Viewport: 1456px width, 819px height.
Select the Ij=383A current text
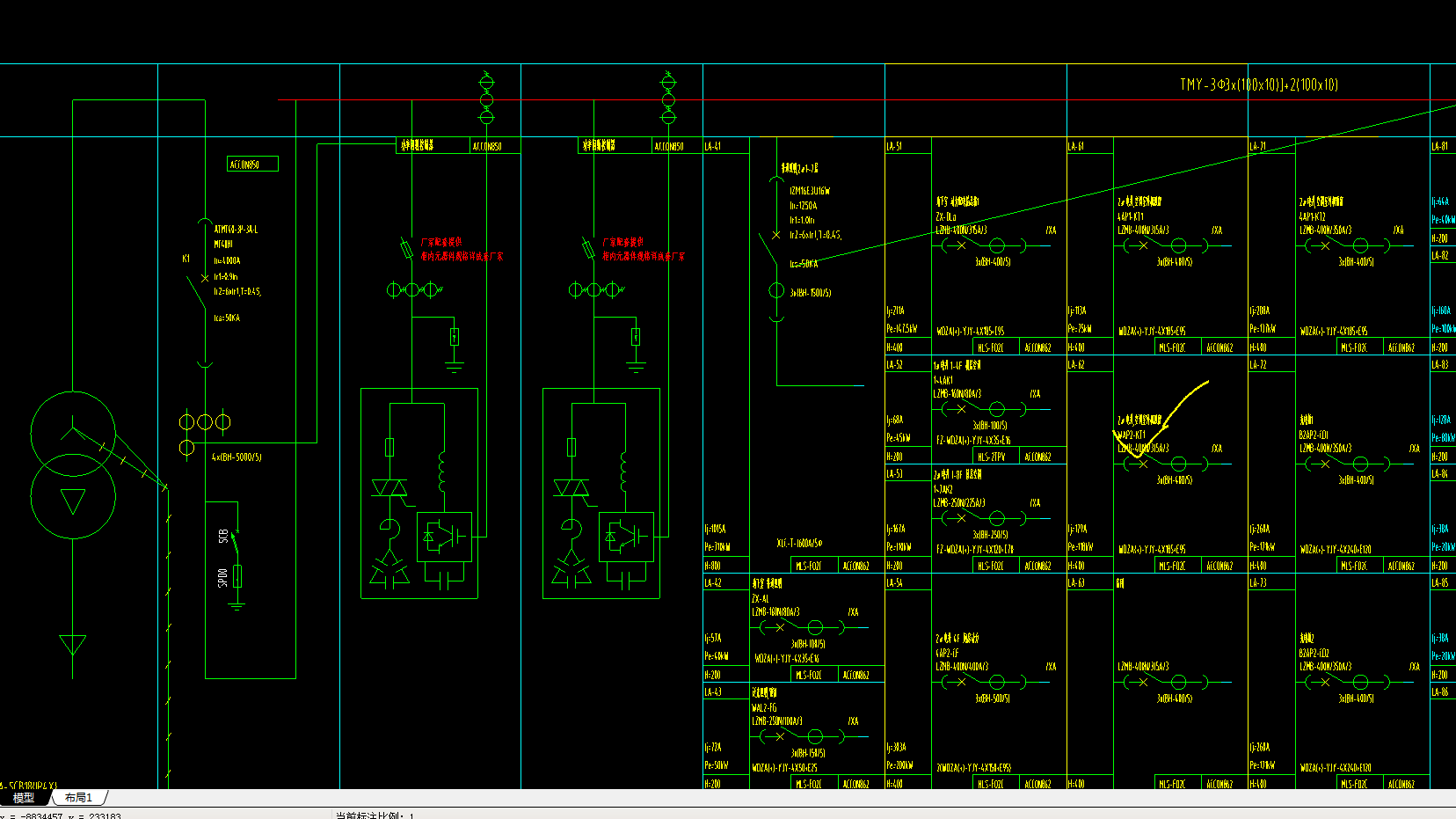point(896,747)
